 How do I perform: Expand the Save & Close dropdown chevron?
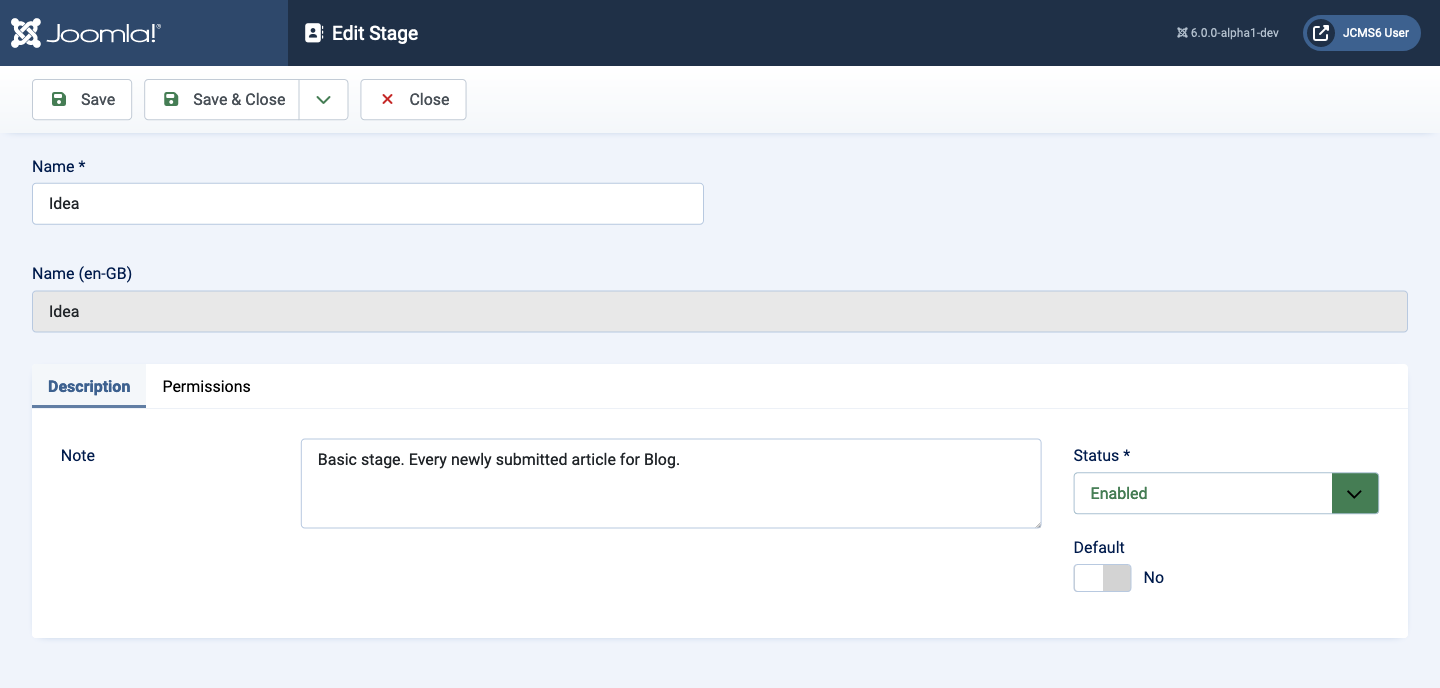coord(323,99)
